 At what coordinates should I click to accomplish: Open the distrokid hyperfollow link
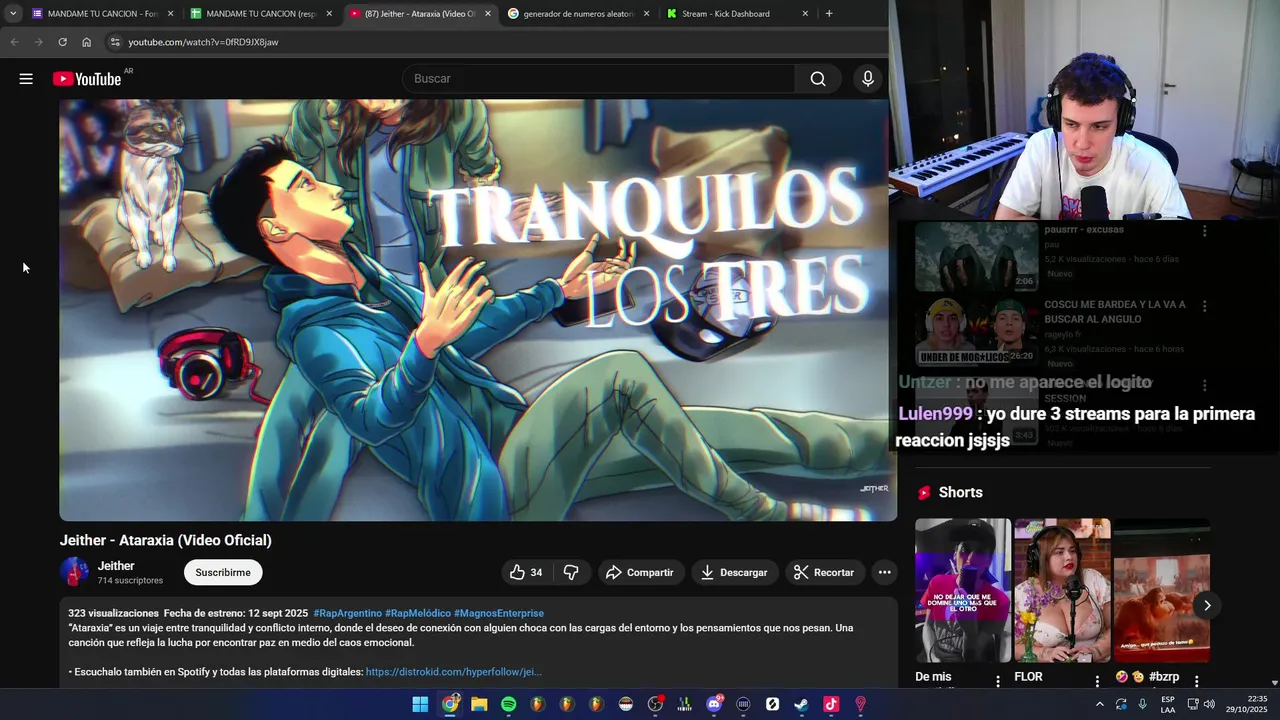pos(454,672)
